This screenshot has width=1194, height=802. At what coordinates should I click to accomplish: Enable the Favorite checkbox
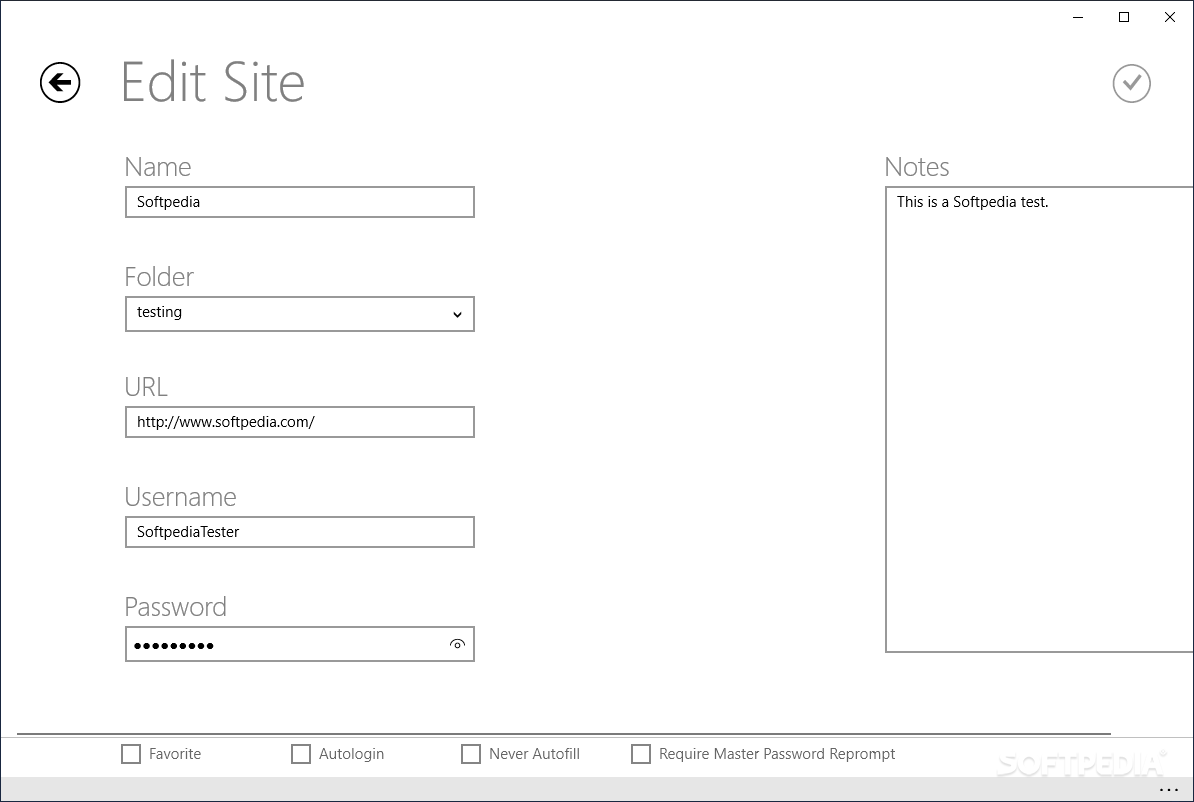[131, 754]
